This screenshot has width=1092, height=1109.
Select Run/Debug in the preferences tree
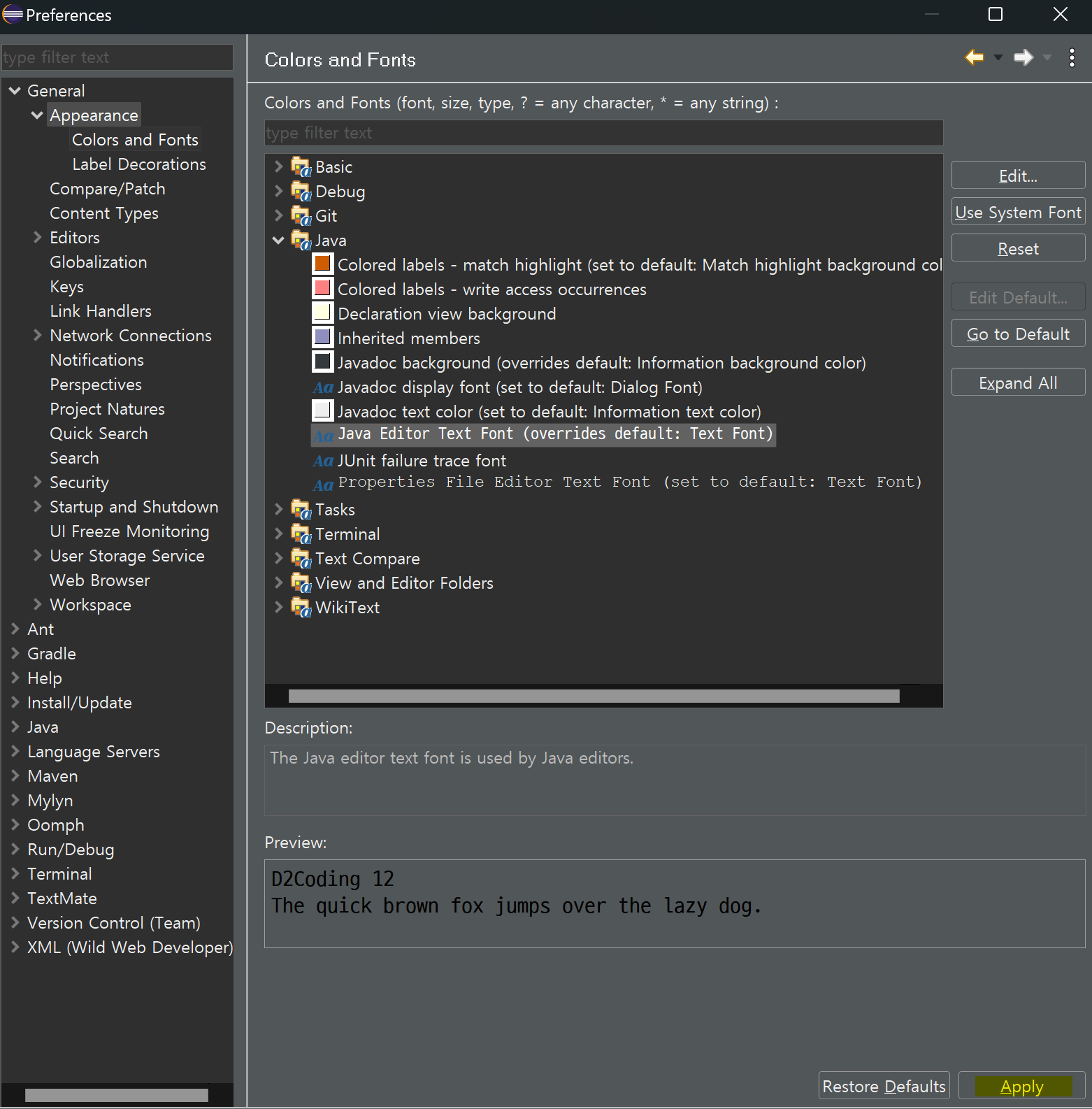click(71, 850)
